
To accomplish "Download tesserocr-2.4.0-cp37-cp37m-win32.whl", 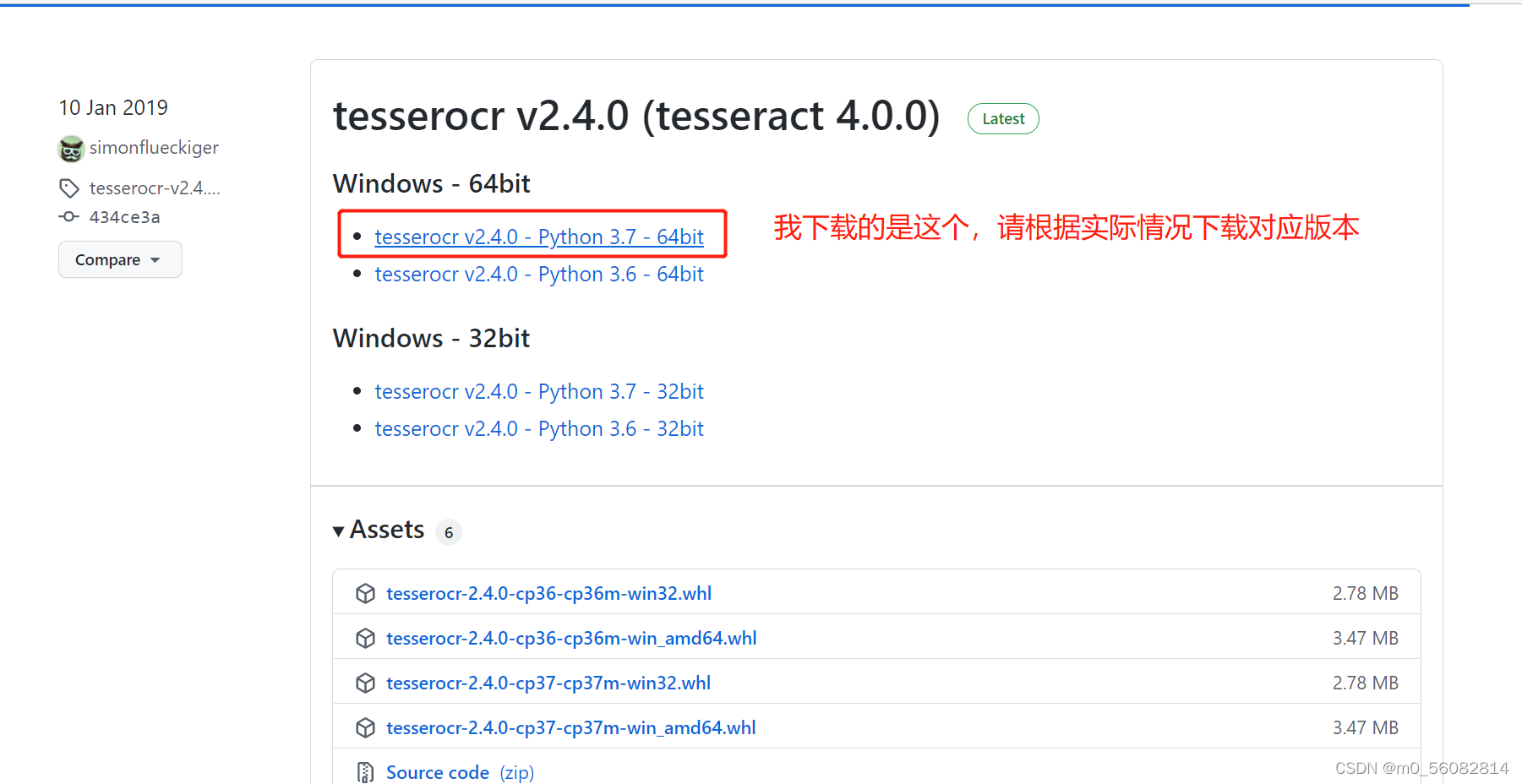I will [x=548, y=683].
